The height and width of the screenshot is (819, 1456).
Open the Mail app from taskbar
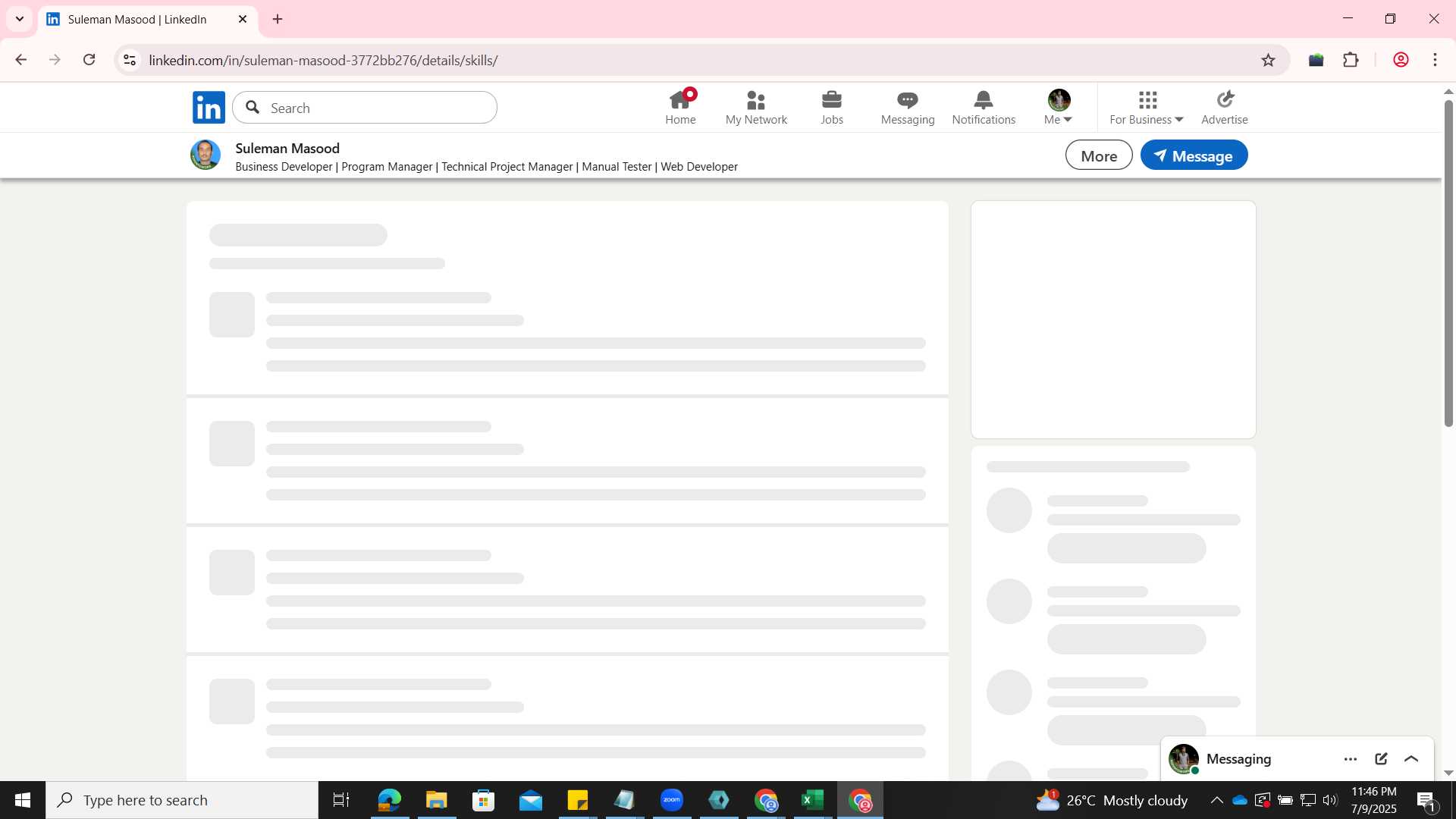click(530, 800)
